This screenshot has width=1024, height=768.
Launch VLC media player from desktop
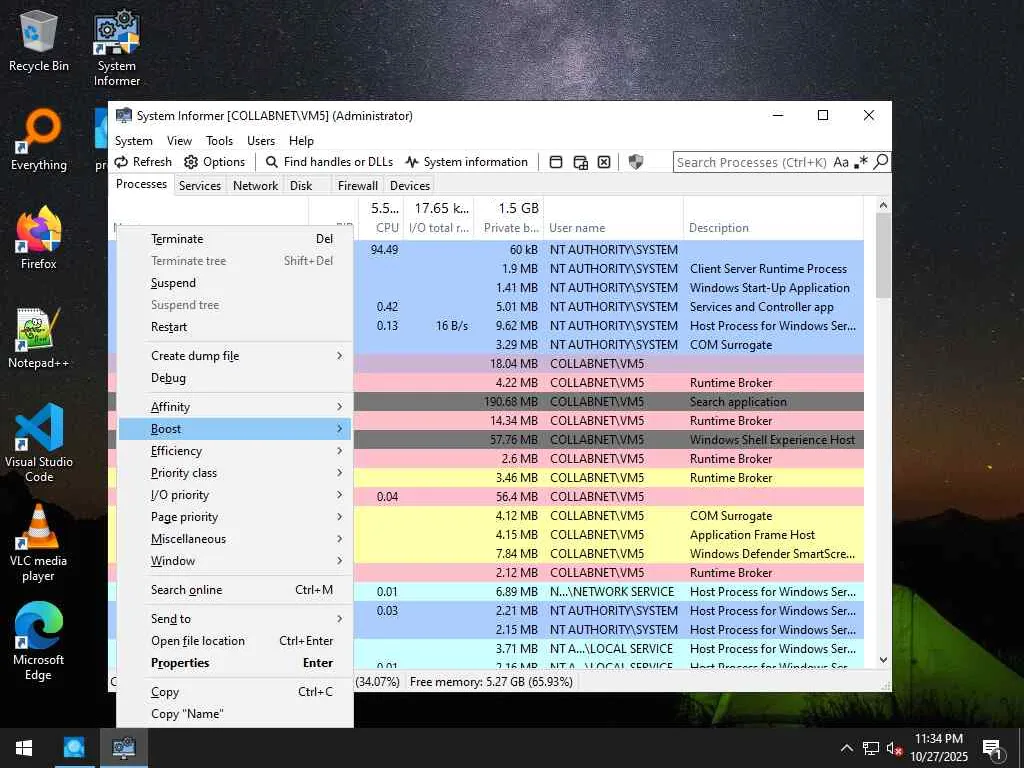click(39, 543)
